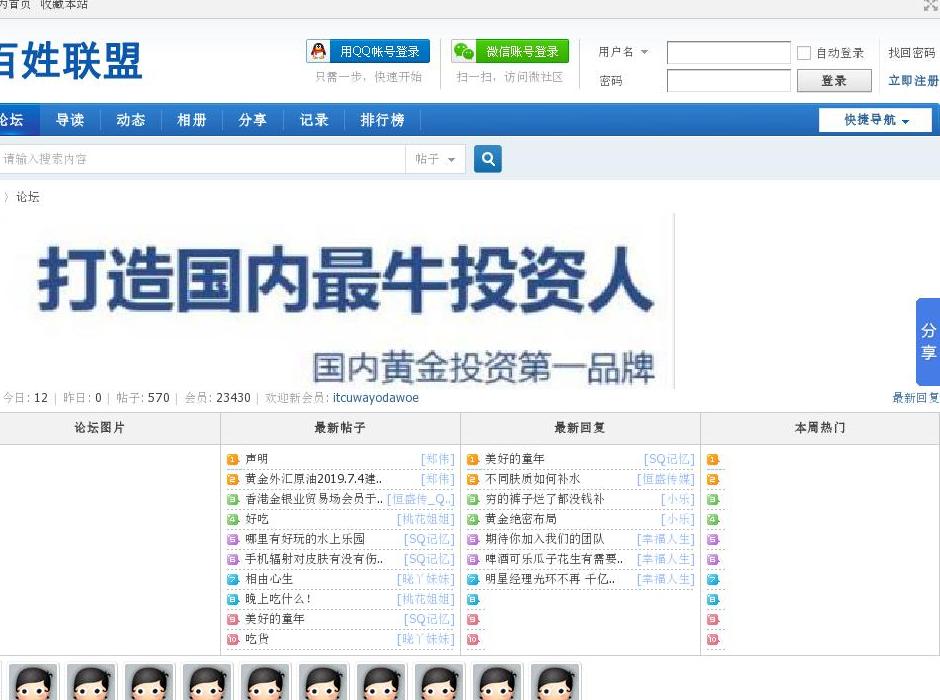This screenshot has width=940, height=700.
Task: Open new member itcuwayodawoe profile link
Action: 376,398
